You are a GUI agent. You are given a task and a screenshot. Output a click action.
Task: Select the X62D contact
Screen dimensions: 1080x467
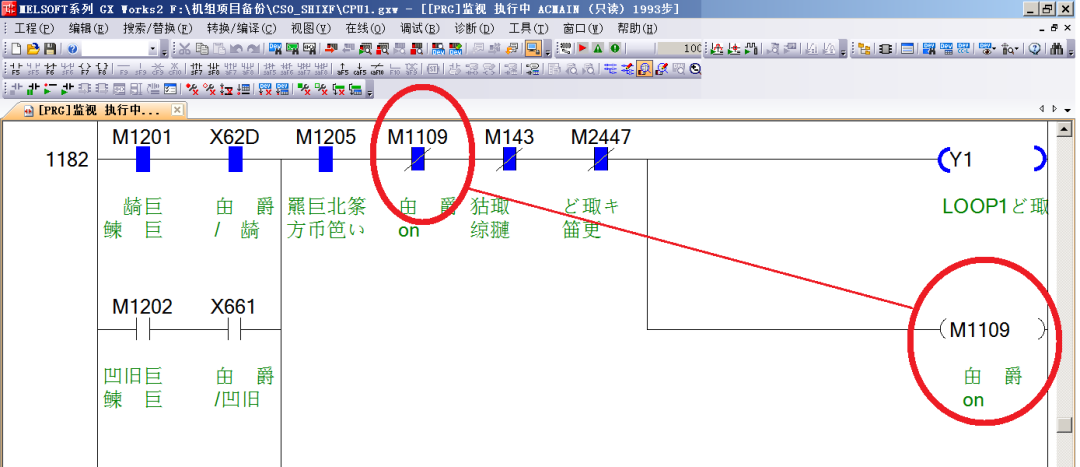click(235, 159)
